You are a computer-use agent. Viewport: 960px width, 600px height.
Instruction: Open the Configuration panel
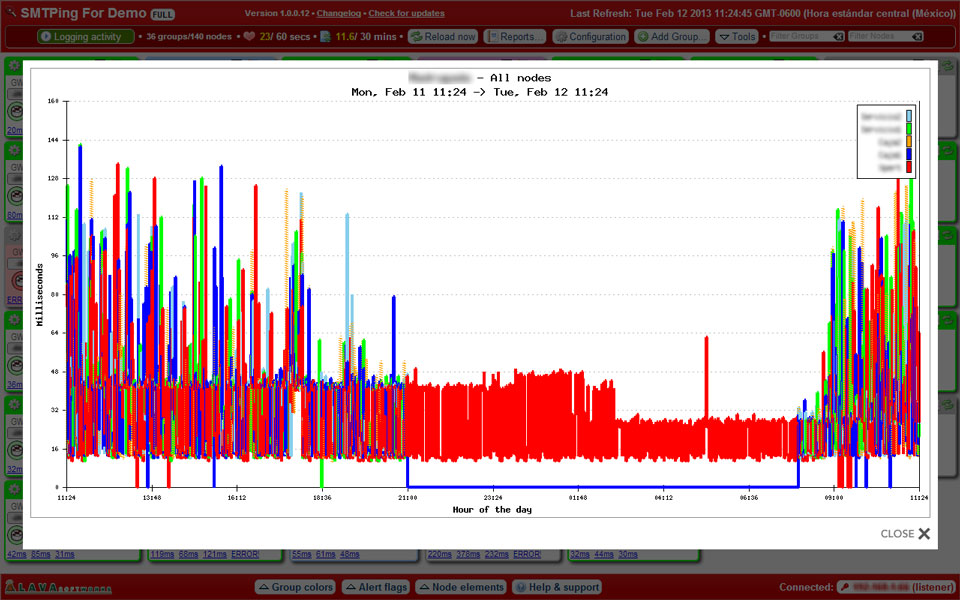(590, 37)
